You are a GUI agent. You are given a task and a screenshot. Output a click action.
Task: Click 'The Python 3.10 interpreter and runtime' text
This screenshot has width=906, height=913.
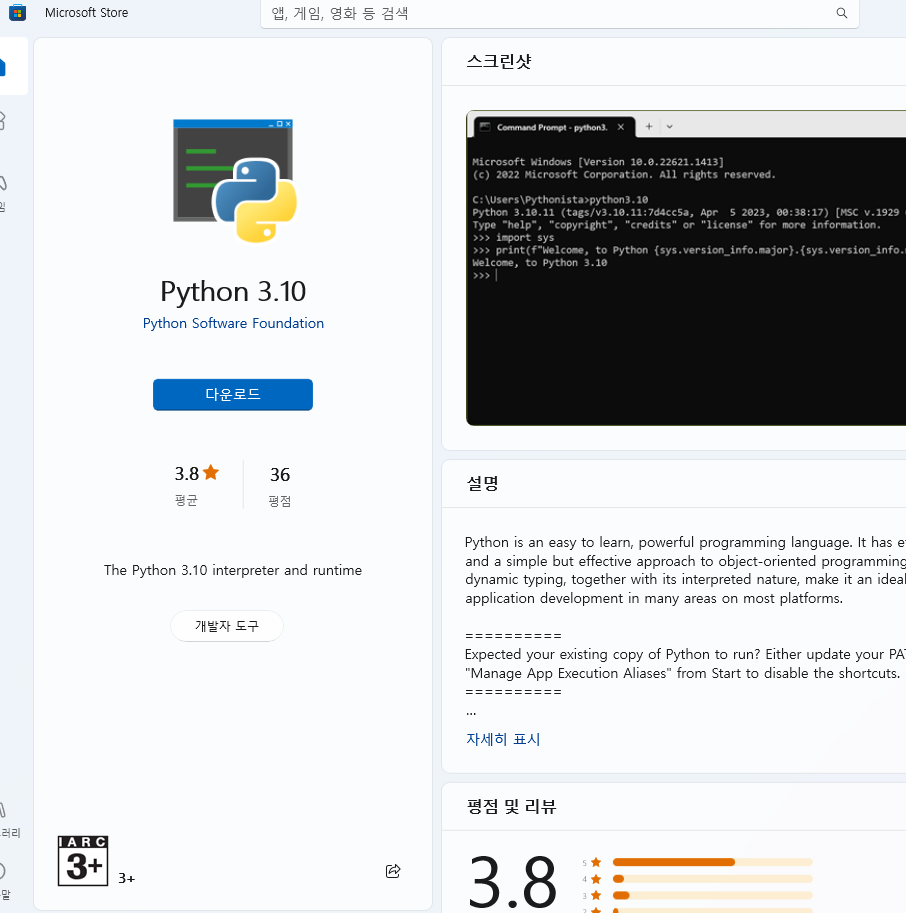point(233,570)
